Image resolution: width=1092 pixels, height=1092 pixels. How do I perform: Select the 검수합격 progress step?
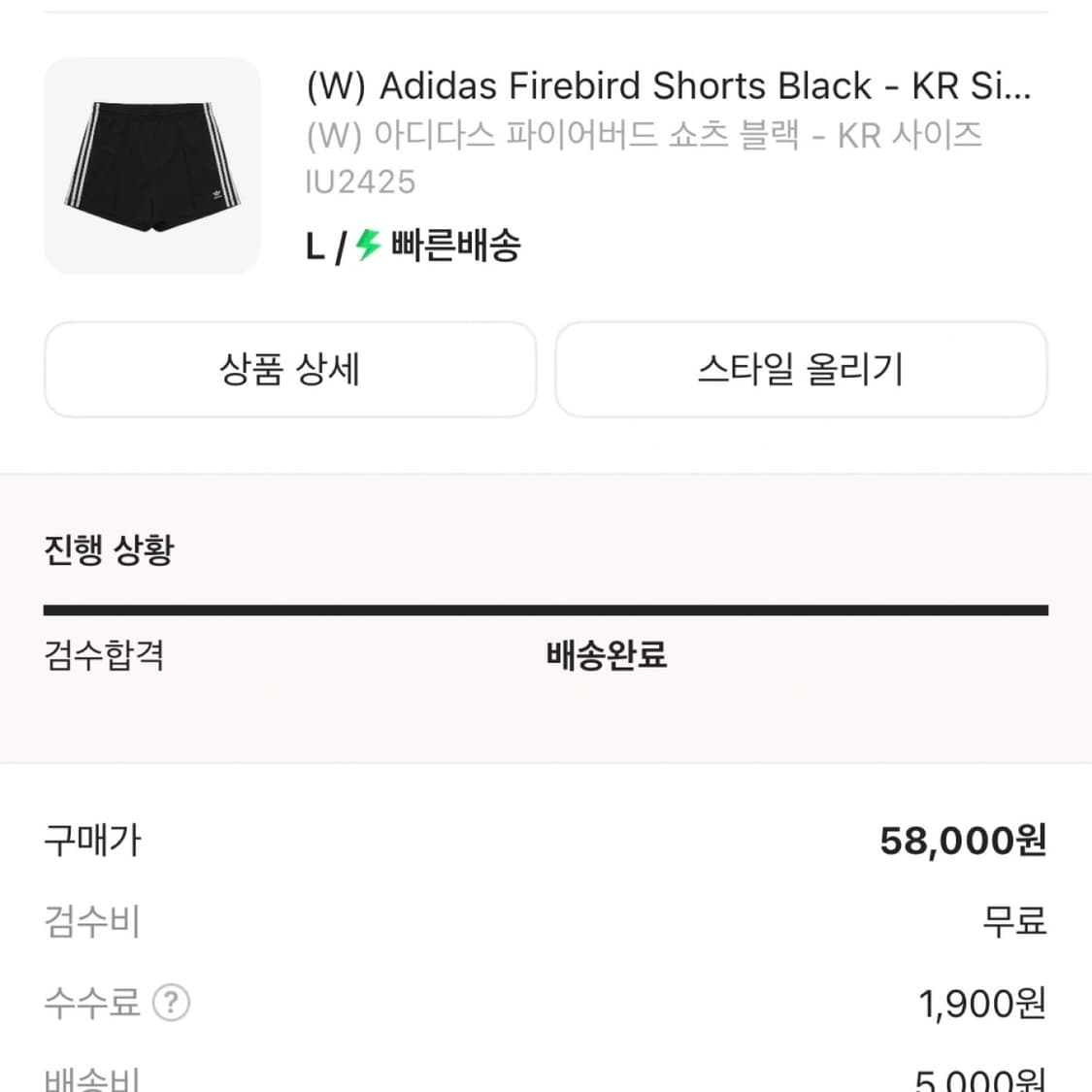pyautogui.click(x=103, y=656)
